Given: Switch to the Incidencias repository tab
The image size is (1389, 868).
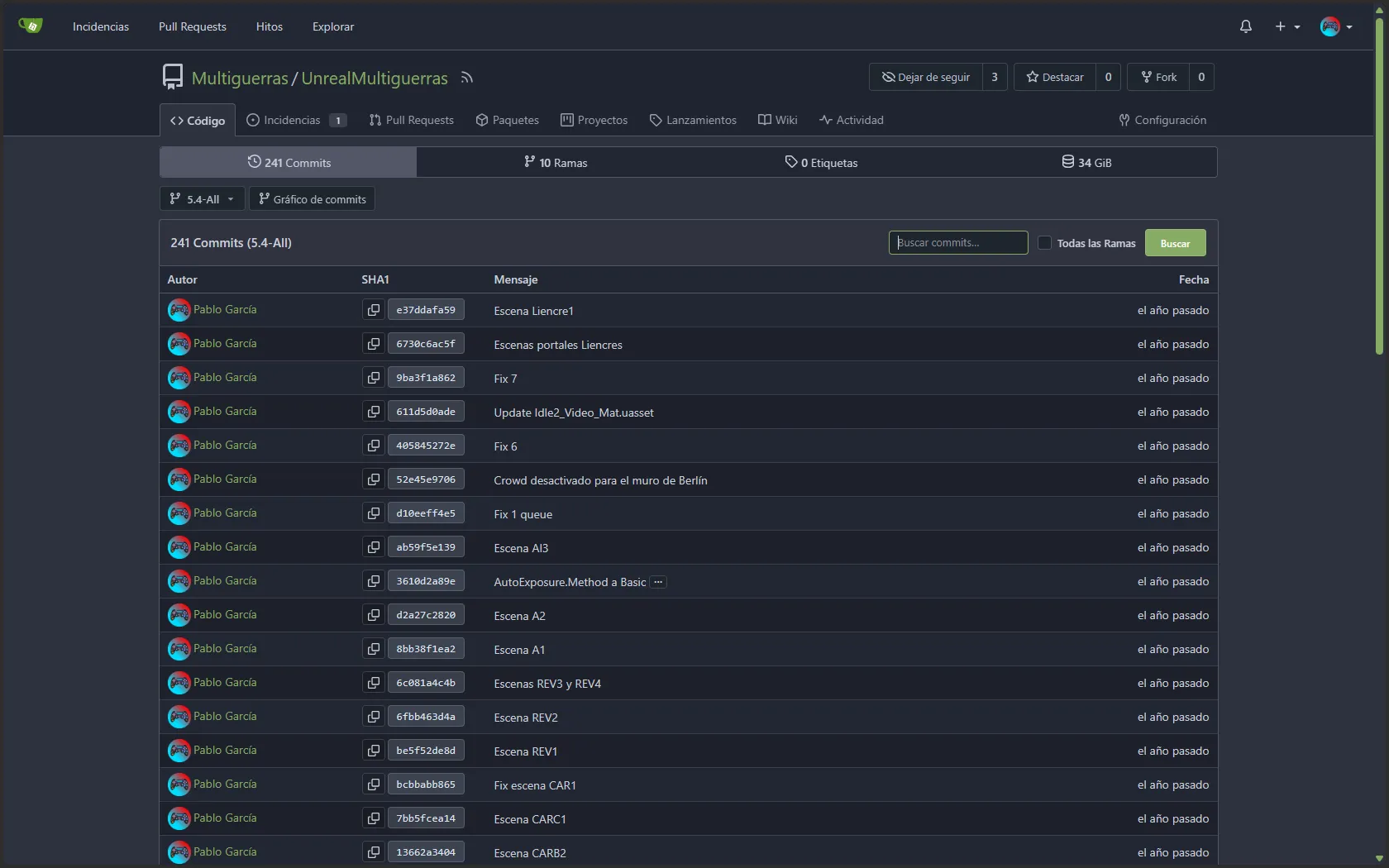Looking at the screenshot, I should click(296, 120).
